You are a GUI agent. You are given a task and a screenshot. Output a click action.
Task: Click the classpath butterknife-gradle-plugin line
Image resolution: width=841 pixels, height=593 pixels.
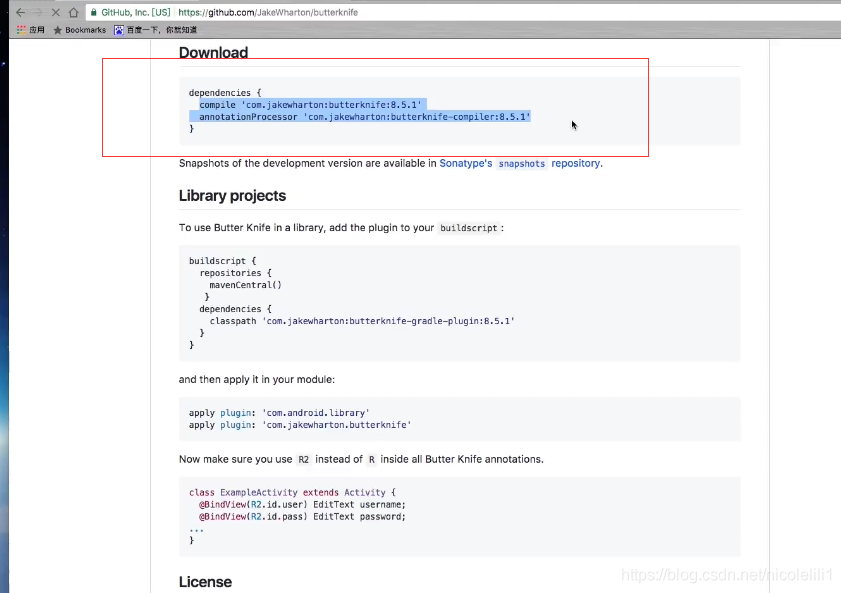(362, 321)
